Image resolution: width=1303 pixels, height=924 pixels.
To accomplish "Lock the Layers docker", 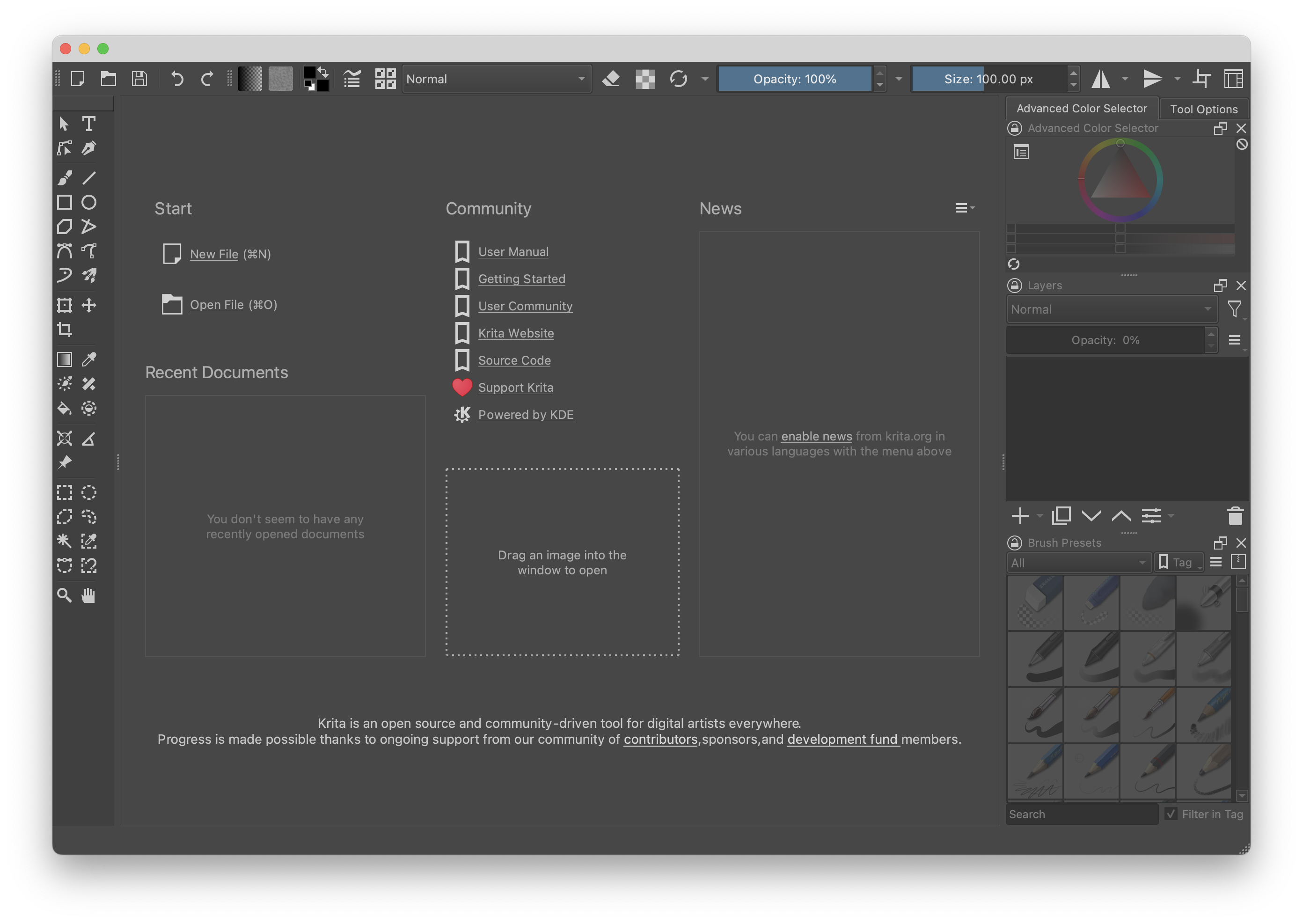I will [x=1014, y=285].
